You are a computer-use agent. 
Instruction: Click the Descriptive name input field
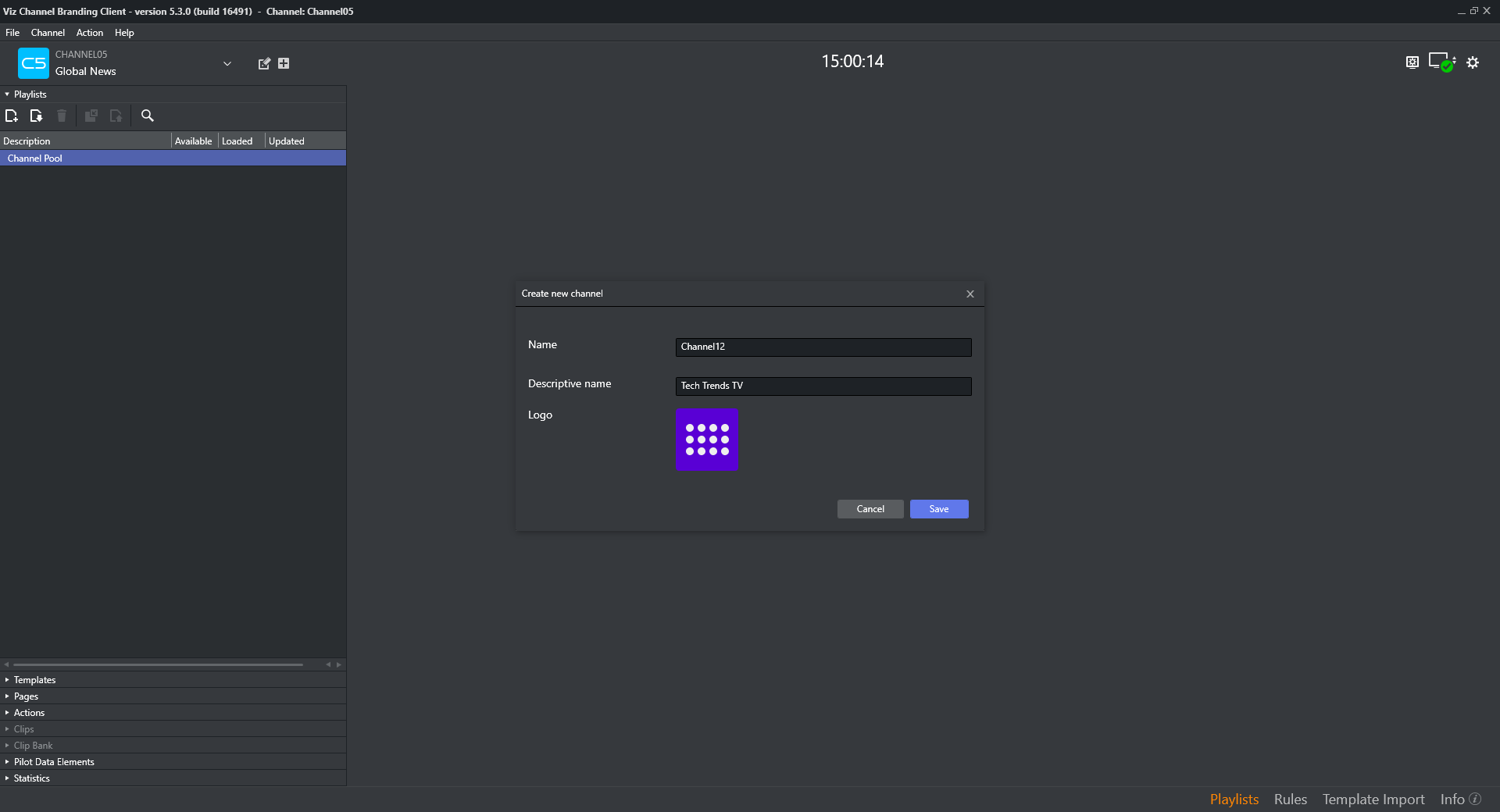pos(823,386)
